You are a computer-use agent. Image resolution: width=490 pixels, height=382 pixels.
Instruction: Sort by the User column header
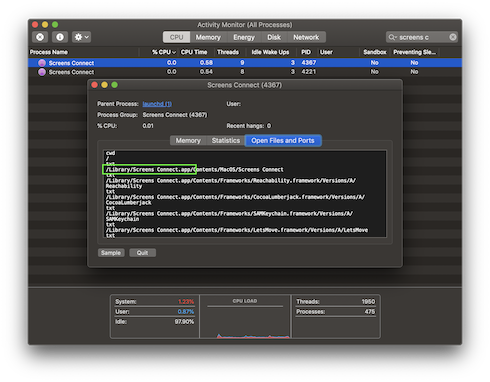(x=326, y=52)
